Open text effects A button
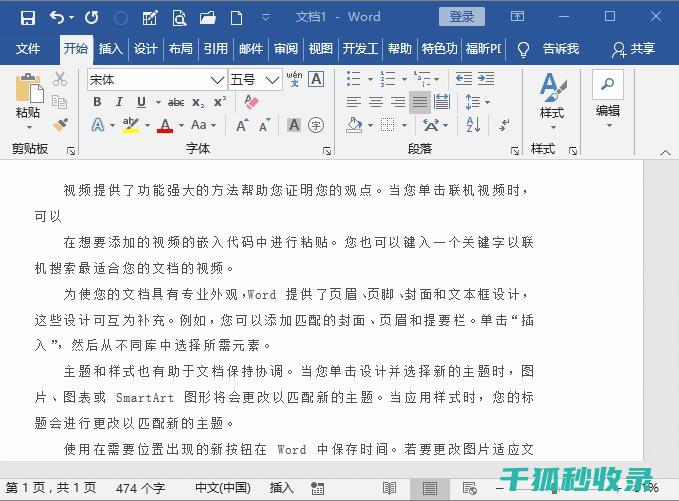Viewport: 679px width, 501px height. pyautogui.click(x=98, y=125)
